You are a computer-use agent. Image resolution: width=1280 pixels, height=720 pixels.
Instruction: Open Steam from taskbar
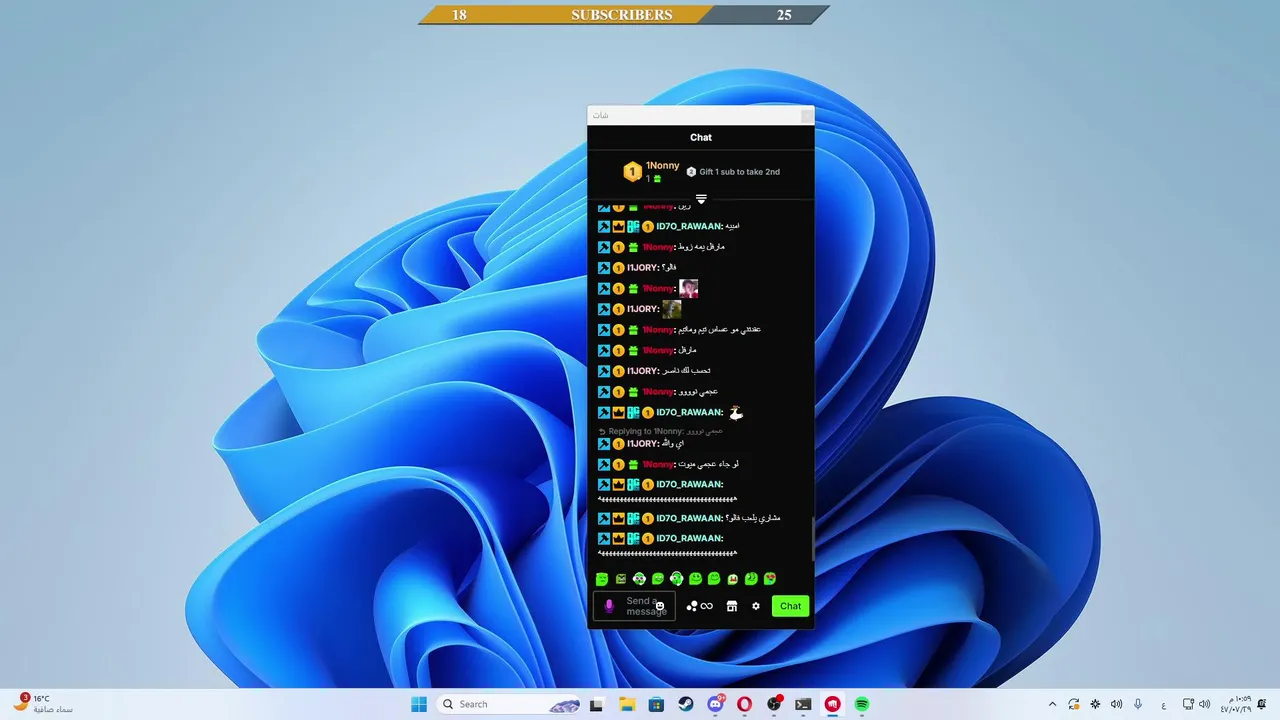(x=685, y=704)
